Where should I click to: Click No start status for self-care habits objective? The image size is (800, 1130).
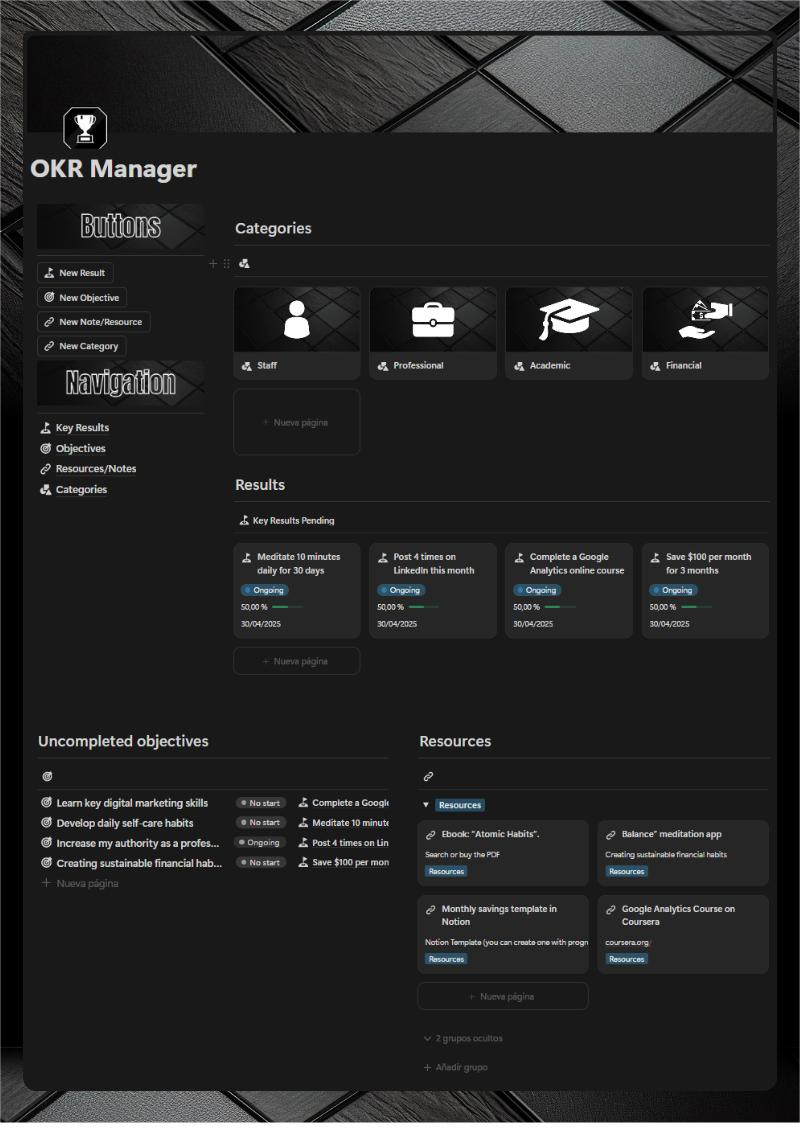click(x=261, y=822)
